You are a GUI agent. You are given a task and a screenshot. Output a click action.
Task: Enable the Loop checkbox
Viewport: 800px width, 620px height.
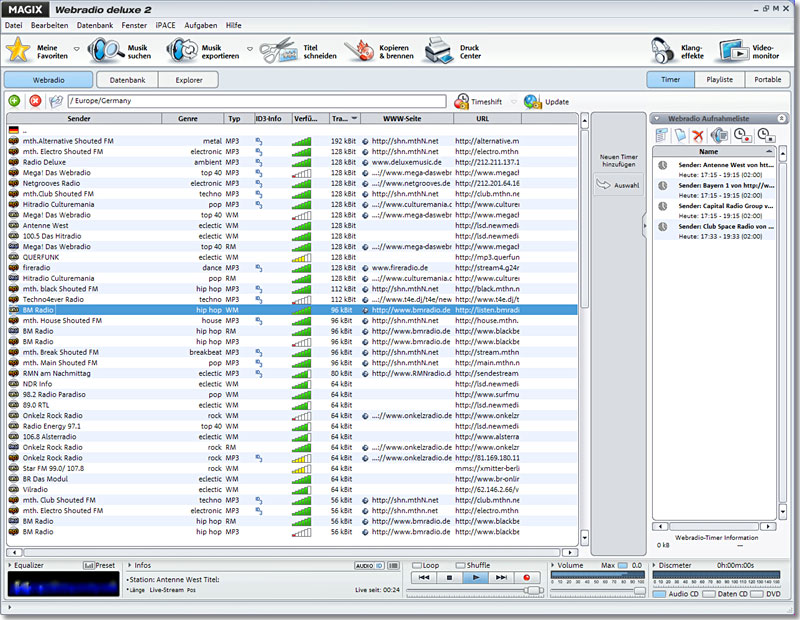coord(417,565)
